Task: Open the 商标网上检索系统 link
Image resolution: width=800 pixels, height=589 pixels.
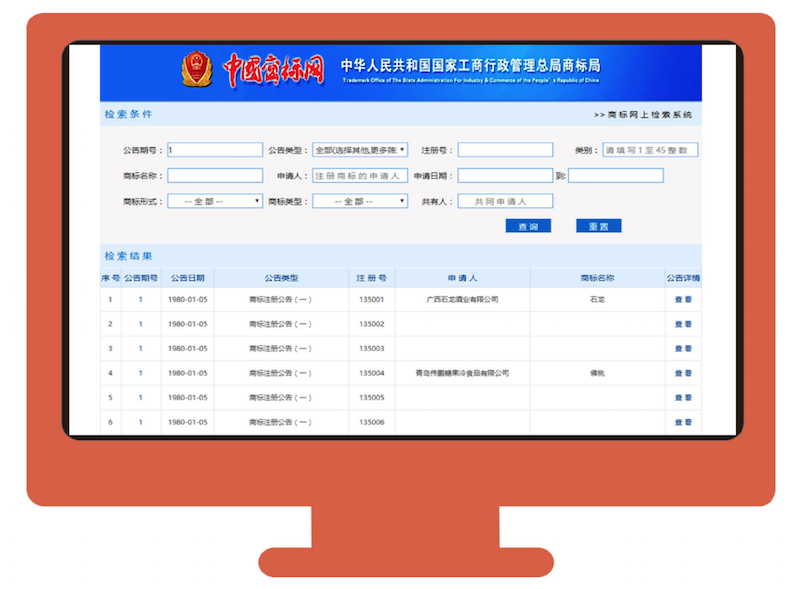Action: pos(643,115)
